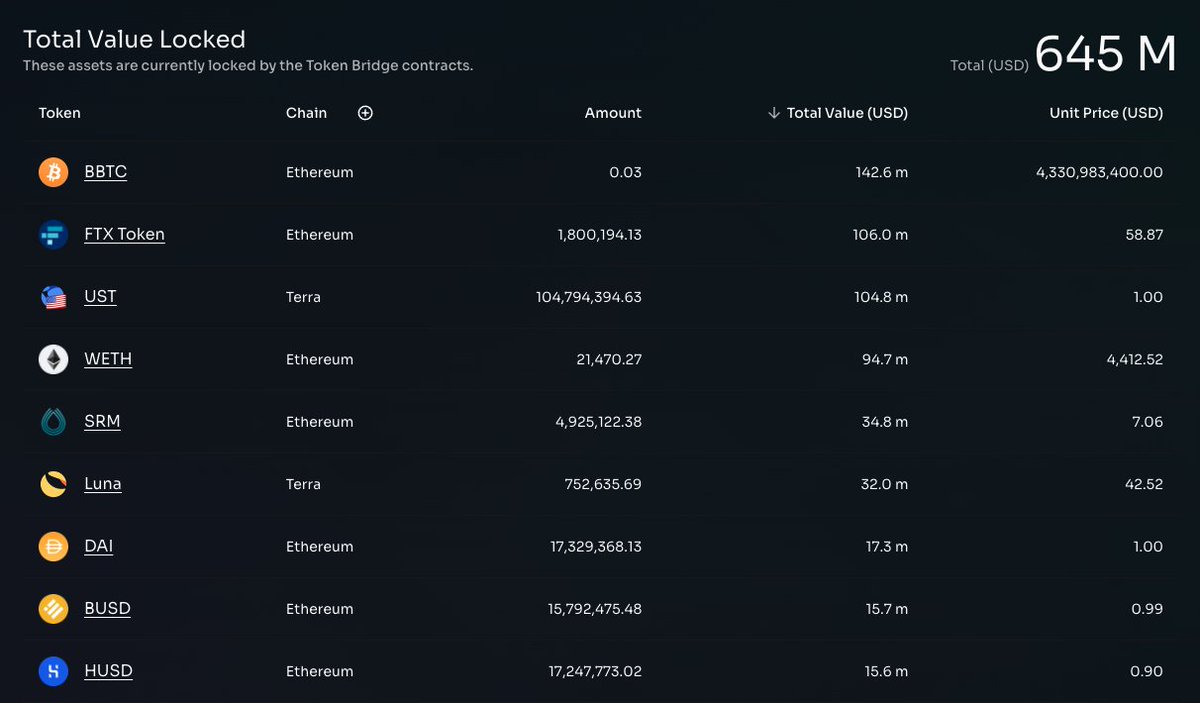Select BUSD total value 15.7 m
This screenshot has height=703, width=1200.
(887, 609)
